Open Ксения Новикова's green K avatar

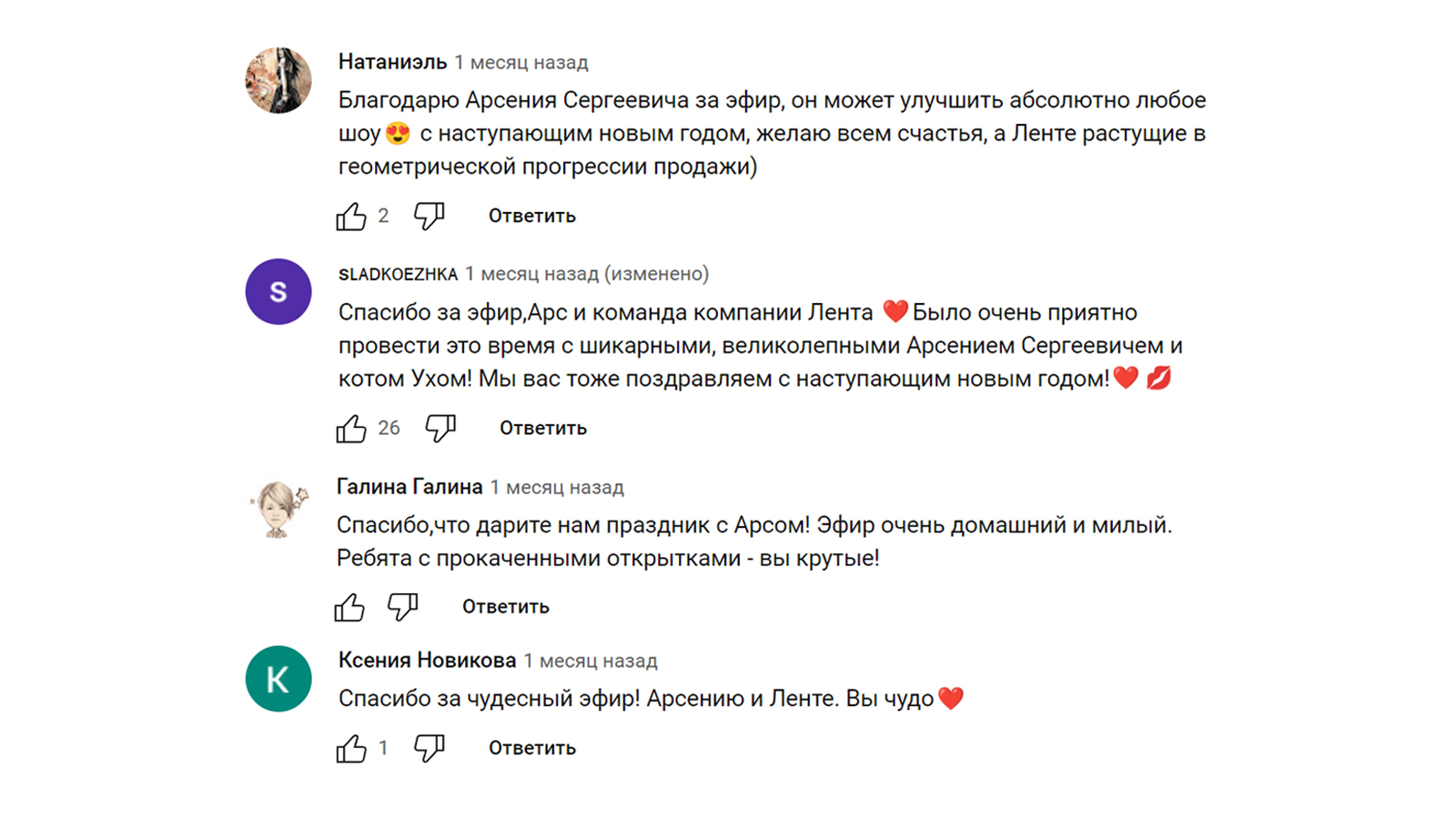(x=278, y=679)
